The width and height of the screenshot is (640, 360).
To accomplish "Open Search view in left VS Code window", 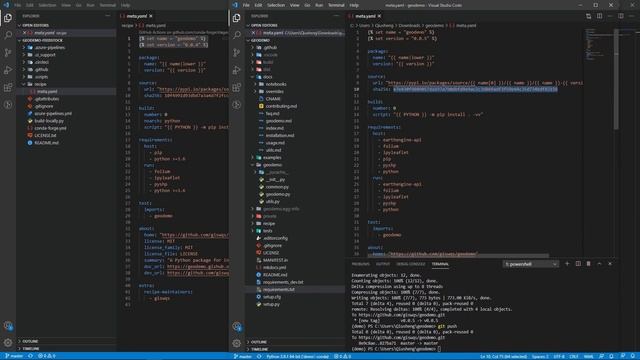I will point(8,35).
